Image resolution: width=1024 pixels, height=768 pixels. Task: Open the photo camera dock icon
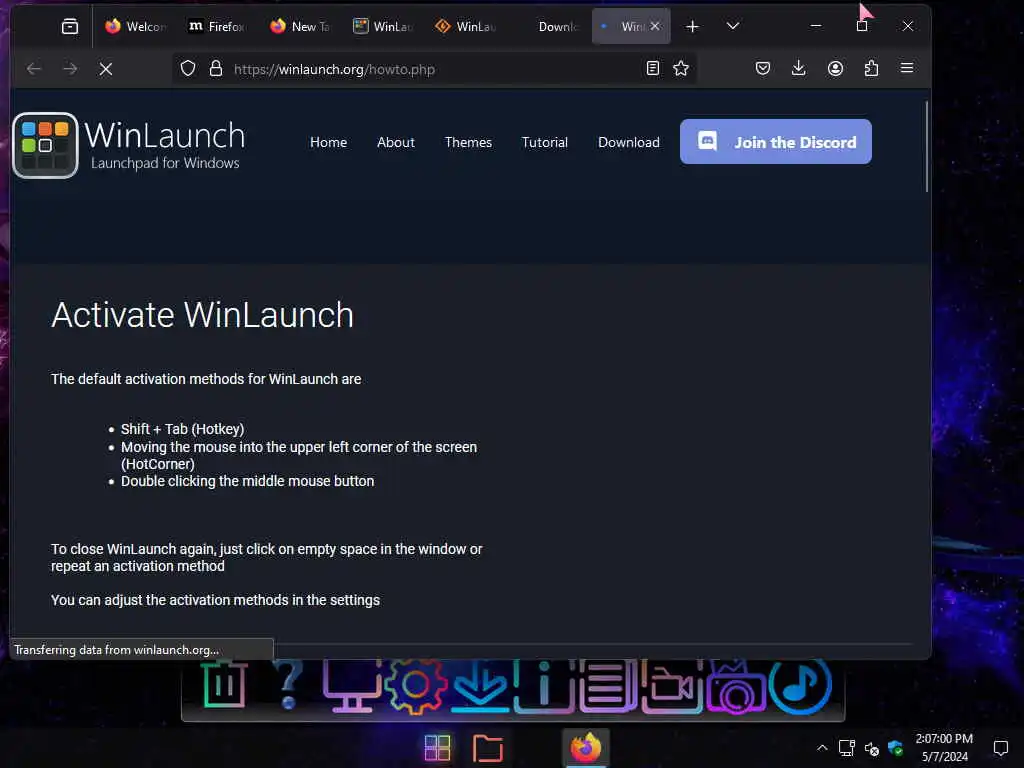[735, 687]
